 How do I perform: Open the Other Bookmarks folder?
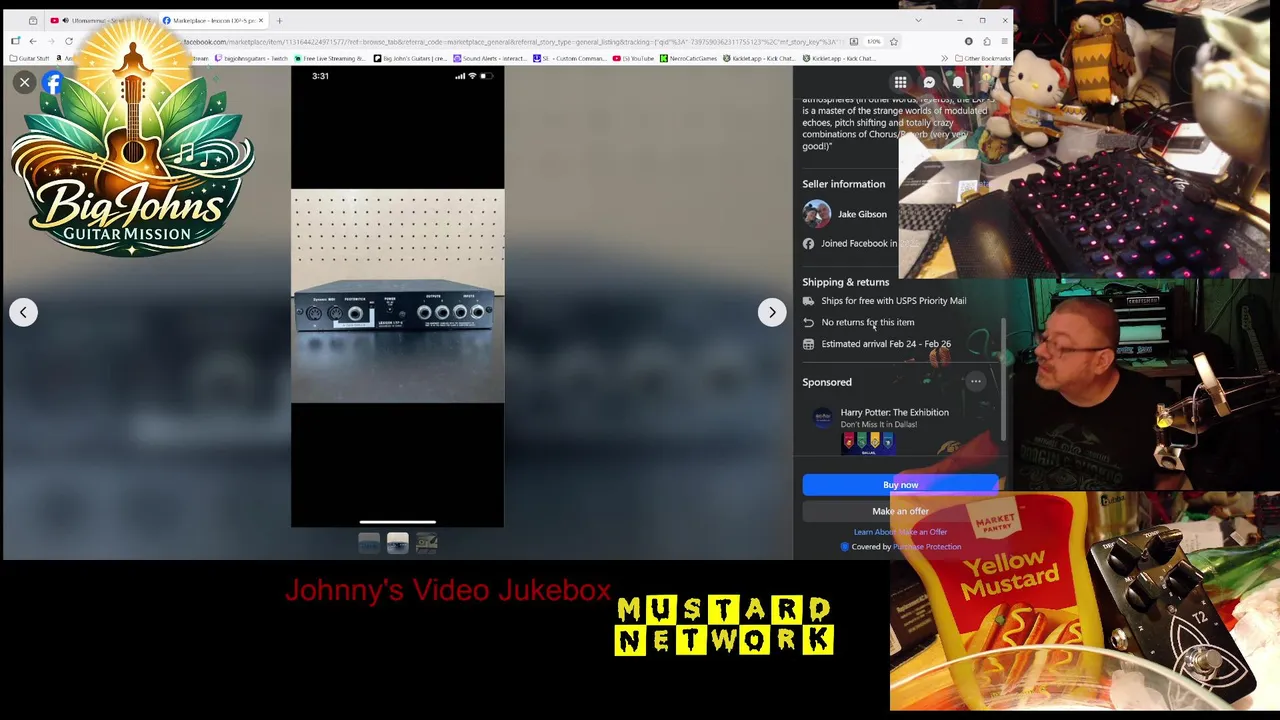pos(983,58)
